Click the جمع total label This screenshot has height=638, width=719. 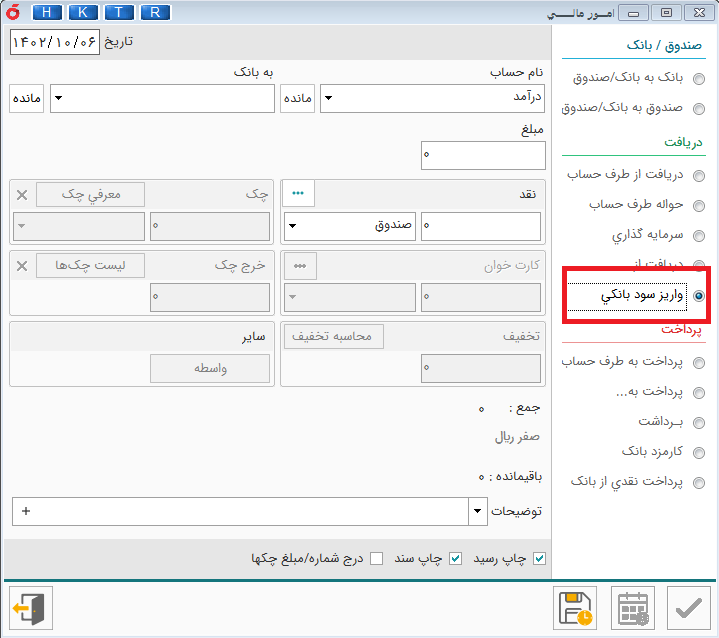(525, 408)
